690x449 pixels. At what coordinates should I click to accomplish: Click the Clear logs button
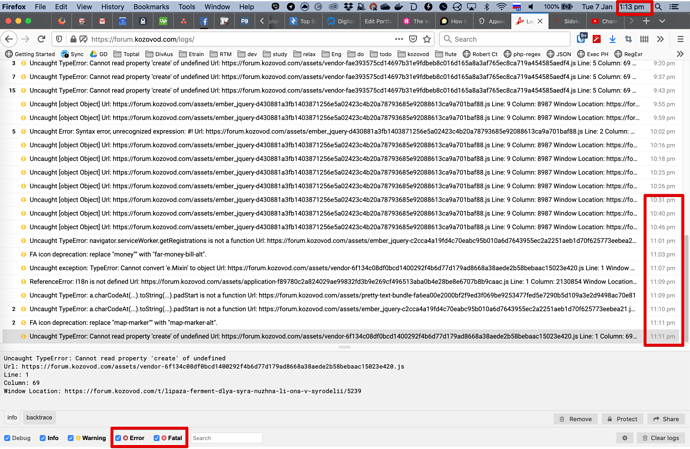tap(661, 438)
